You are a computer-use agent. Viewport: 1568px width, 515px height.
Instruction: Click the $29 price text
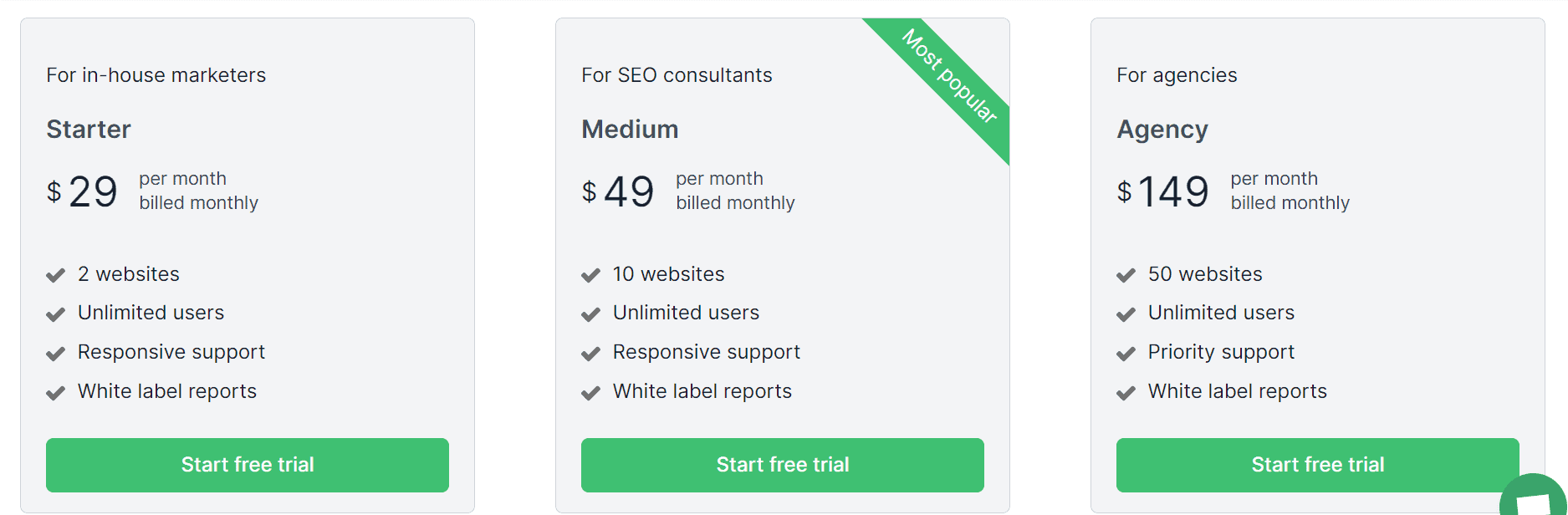(84, 191)
